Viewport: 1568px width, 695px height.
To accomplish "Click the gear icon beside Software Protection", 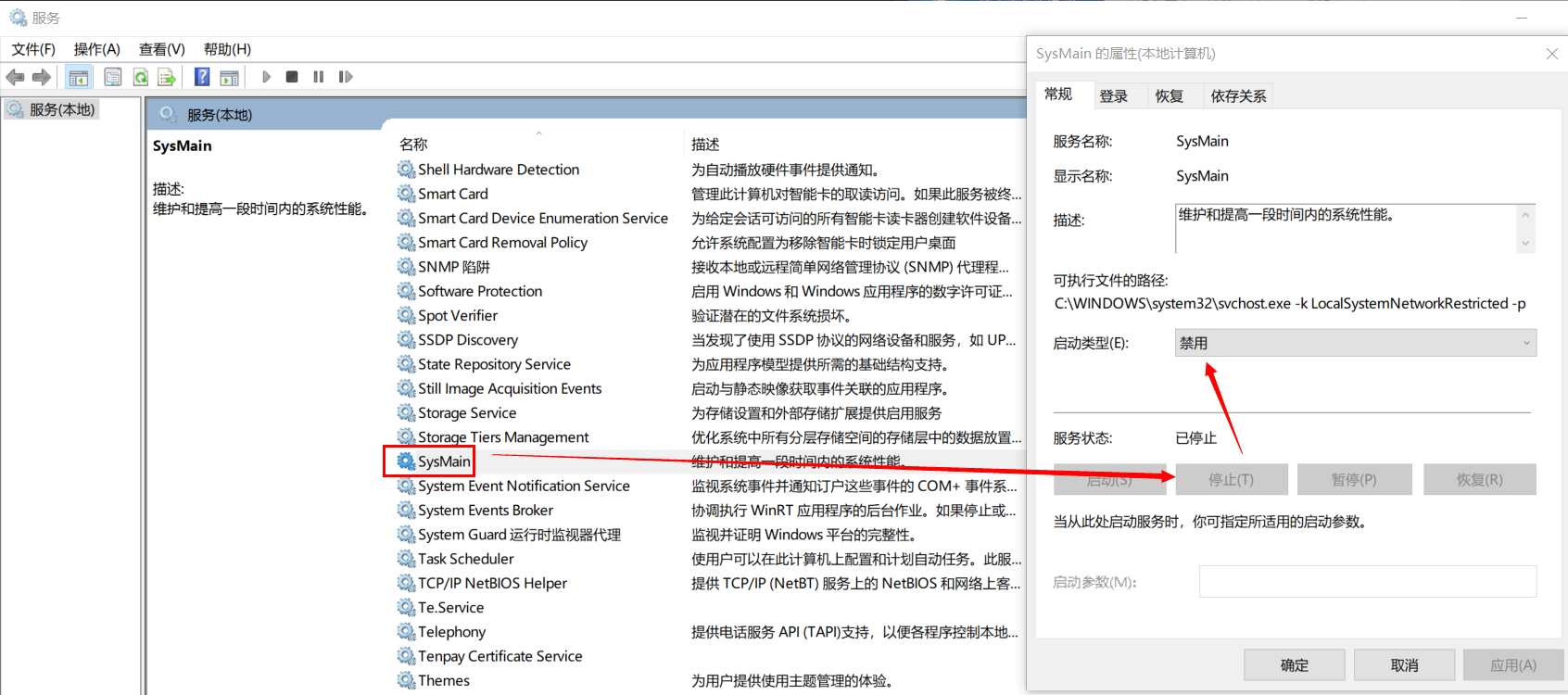I will tap(406, 291).
